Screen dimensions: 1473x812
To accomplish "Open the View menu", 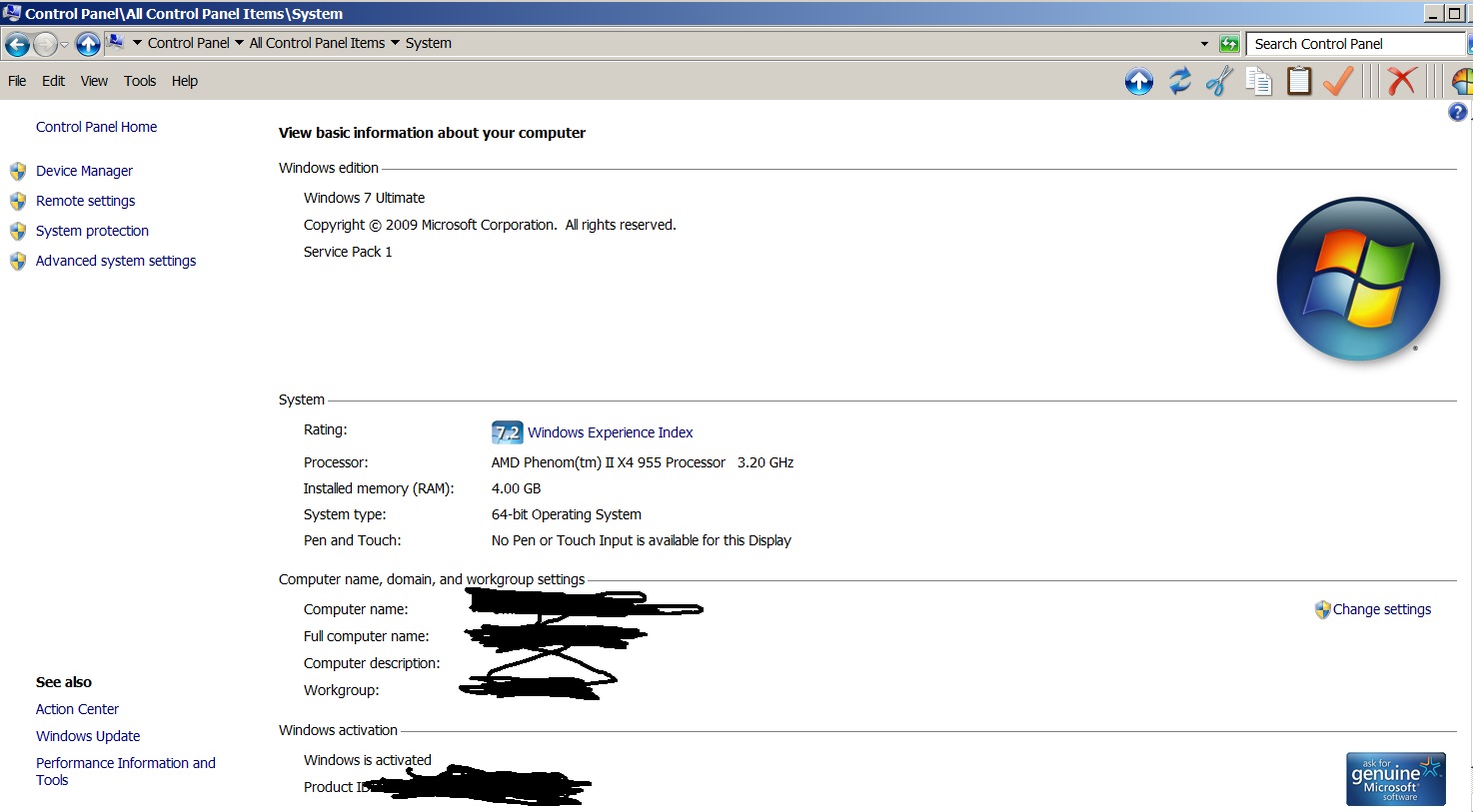I will pyautogui.click(x=94, y=81).
